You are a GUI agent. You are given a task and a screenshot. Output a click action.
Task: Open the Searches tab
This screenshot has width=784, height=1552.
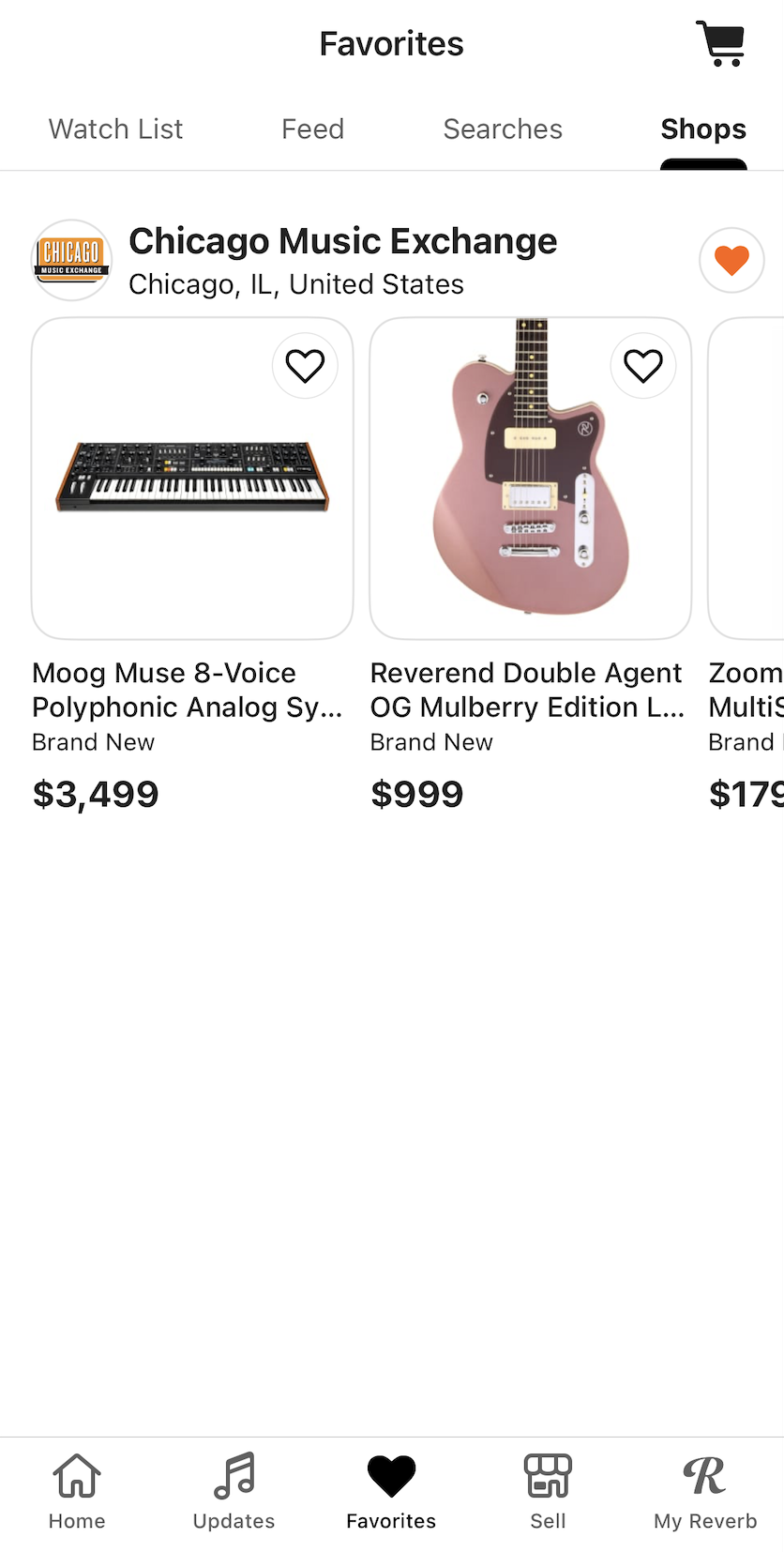pyautogui.click(x=503, y=129)
